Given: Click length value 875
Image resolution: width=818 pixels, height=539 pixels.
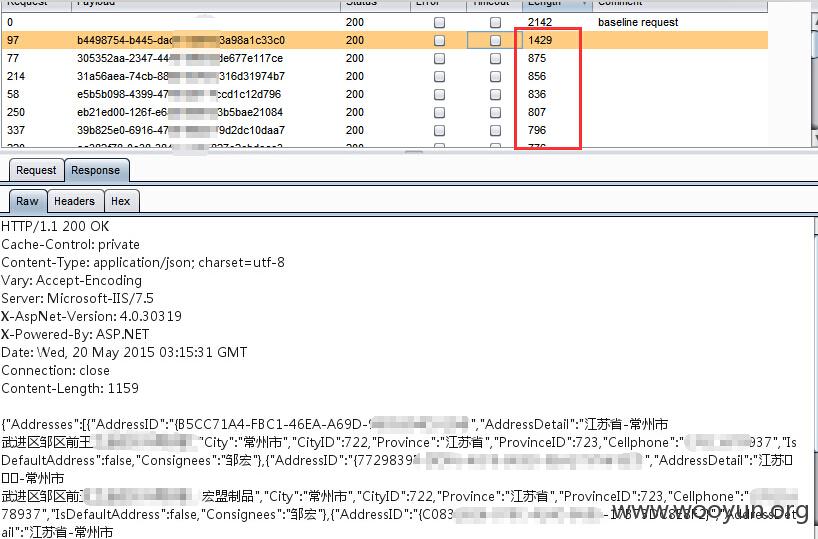Looking at the screenshot, I should [x=537, y=58].
